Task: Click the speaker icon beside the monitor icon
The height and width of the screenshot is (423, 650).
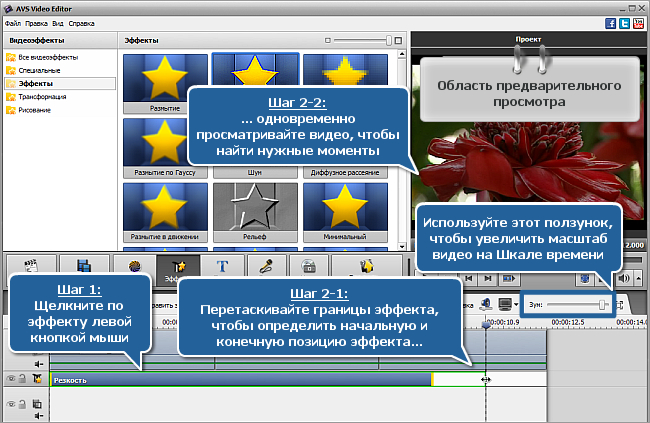Action: click(485, 305)
